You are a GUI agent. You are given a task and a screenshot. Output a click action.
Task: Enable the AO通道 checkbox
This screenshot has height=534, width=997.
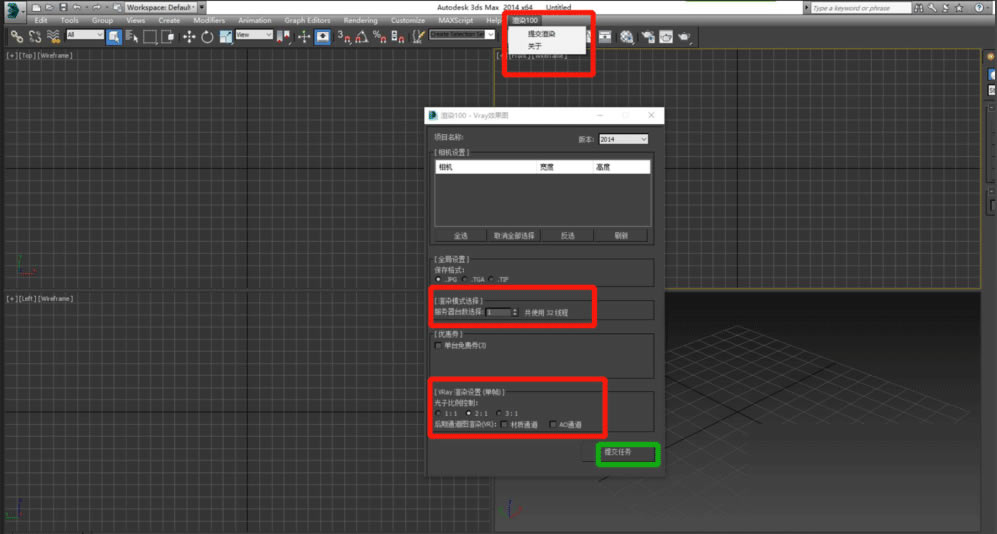[x=552, y=424]
